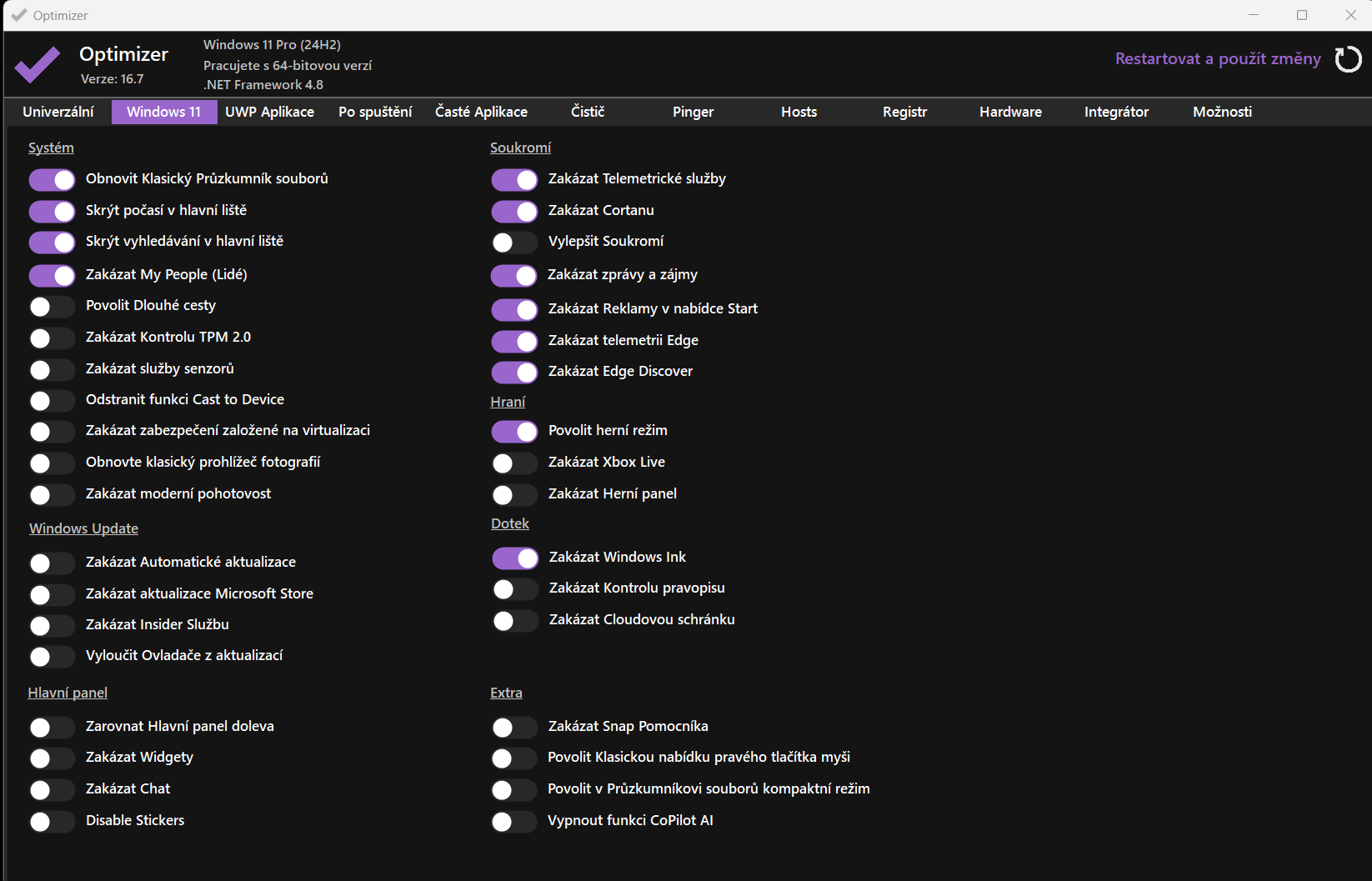Go to the Možnosti tab
The image size is (1372, 881).
tap(1222, 112)
